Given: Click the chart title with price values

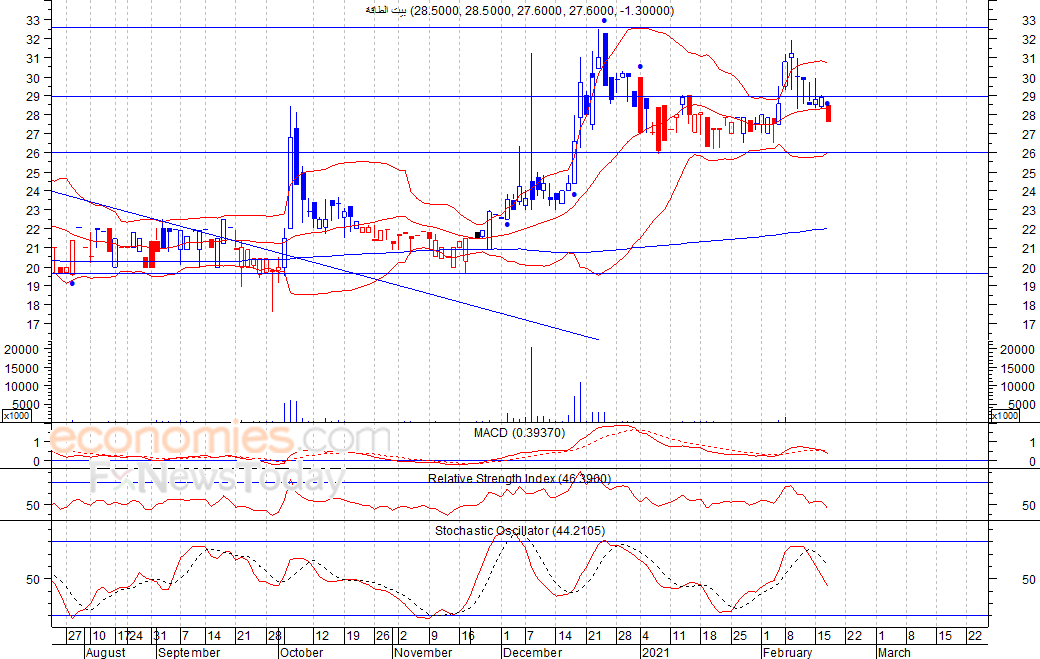Looking at the screenshot, I should 519,11.
